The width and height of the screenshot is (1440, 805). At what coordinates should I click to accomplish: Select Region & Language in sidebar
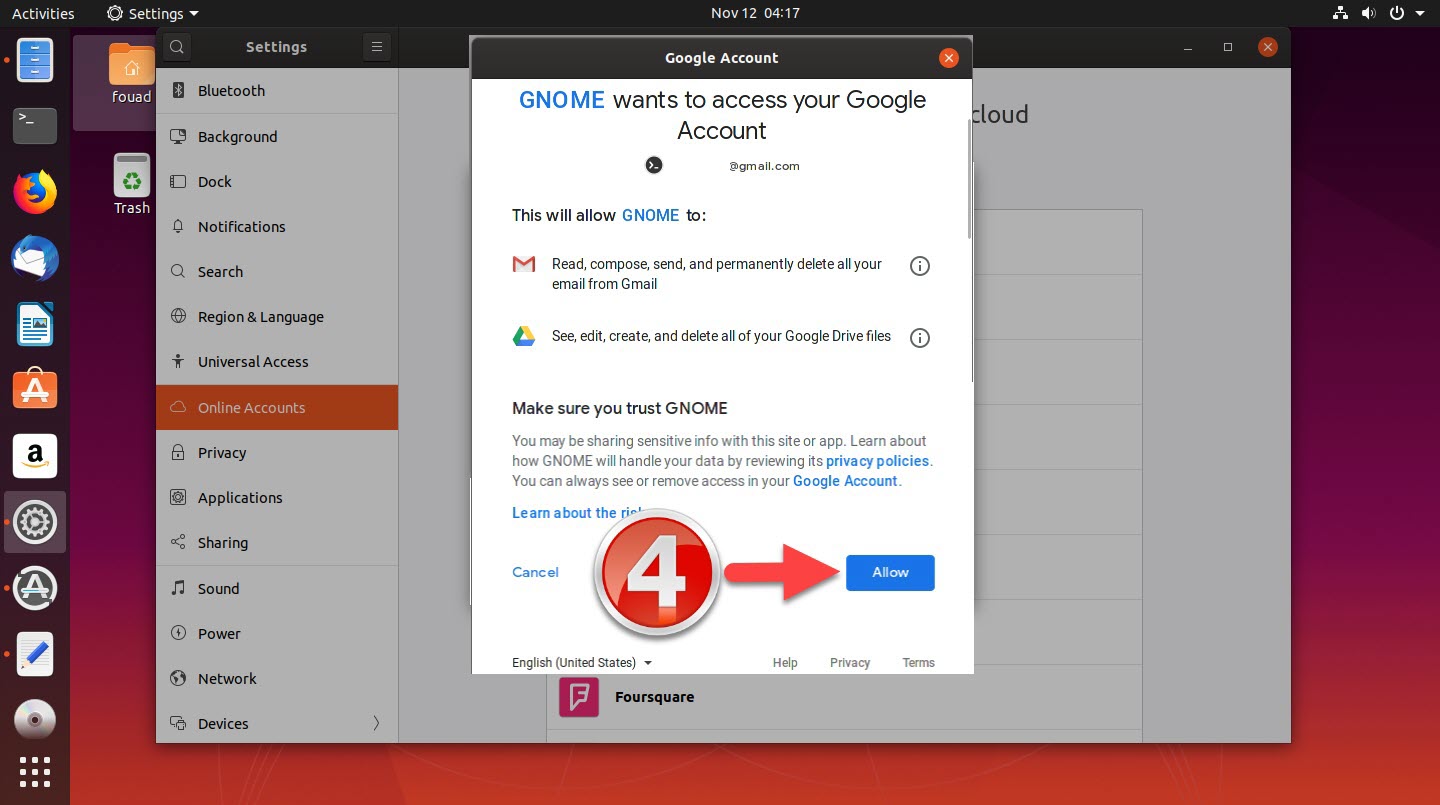point(277,316)
